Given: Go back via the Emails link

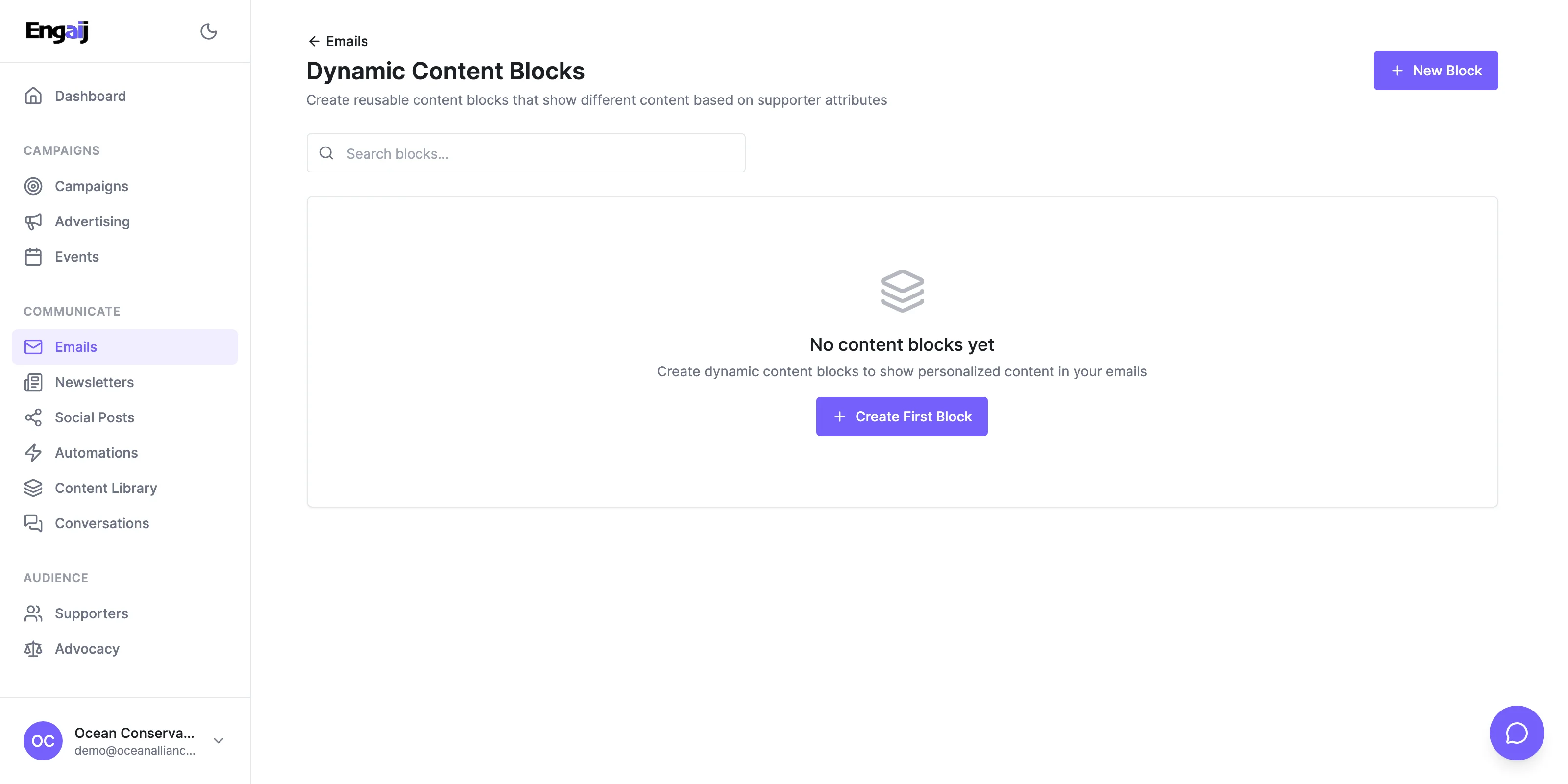Looking at the screenshot, I should (x=338, y=41).
